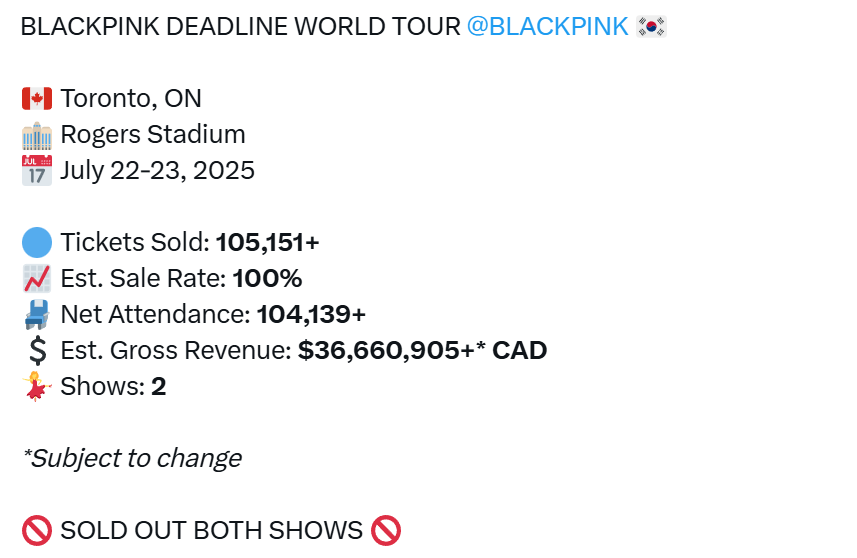Click the prohibited sign after BOTH SHOWS
The width and height of the screenshot is (857, 558).
click(386, 531)
